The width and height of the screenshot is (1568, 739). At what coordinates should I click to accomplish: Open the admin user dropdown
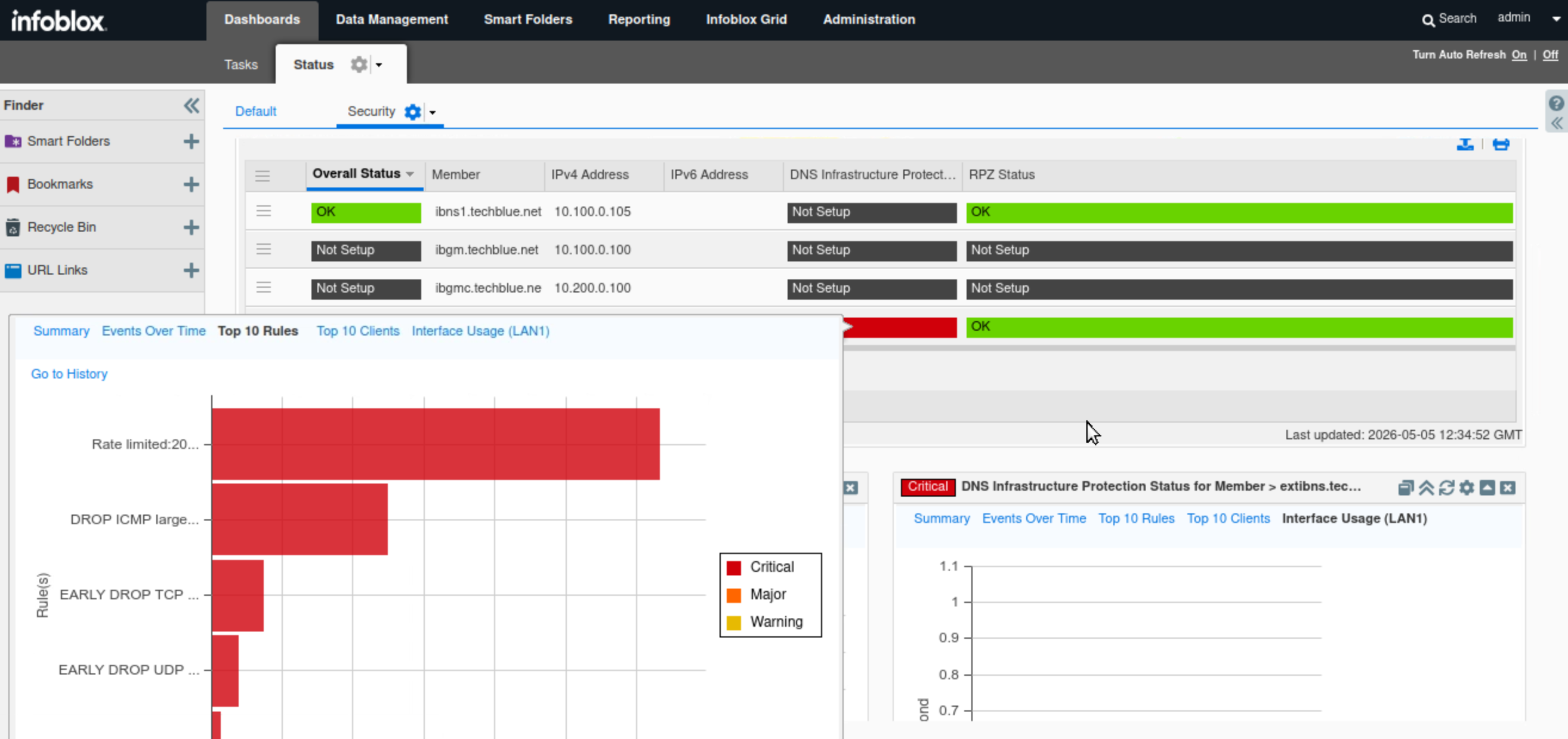tap(1555, 19)
